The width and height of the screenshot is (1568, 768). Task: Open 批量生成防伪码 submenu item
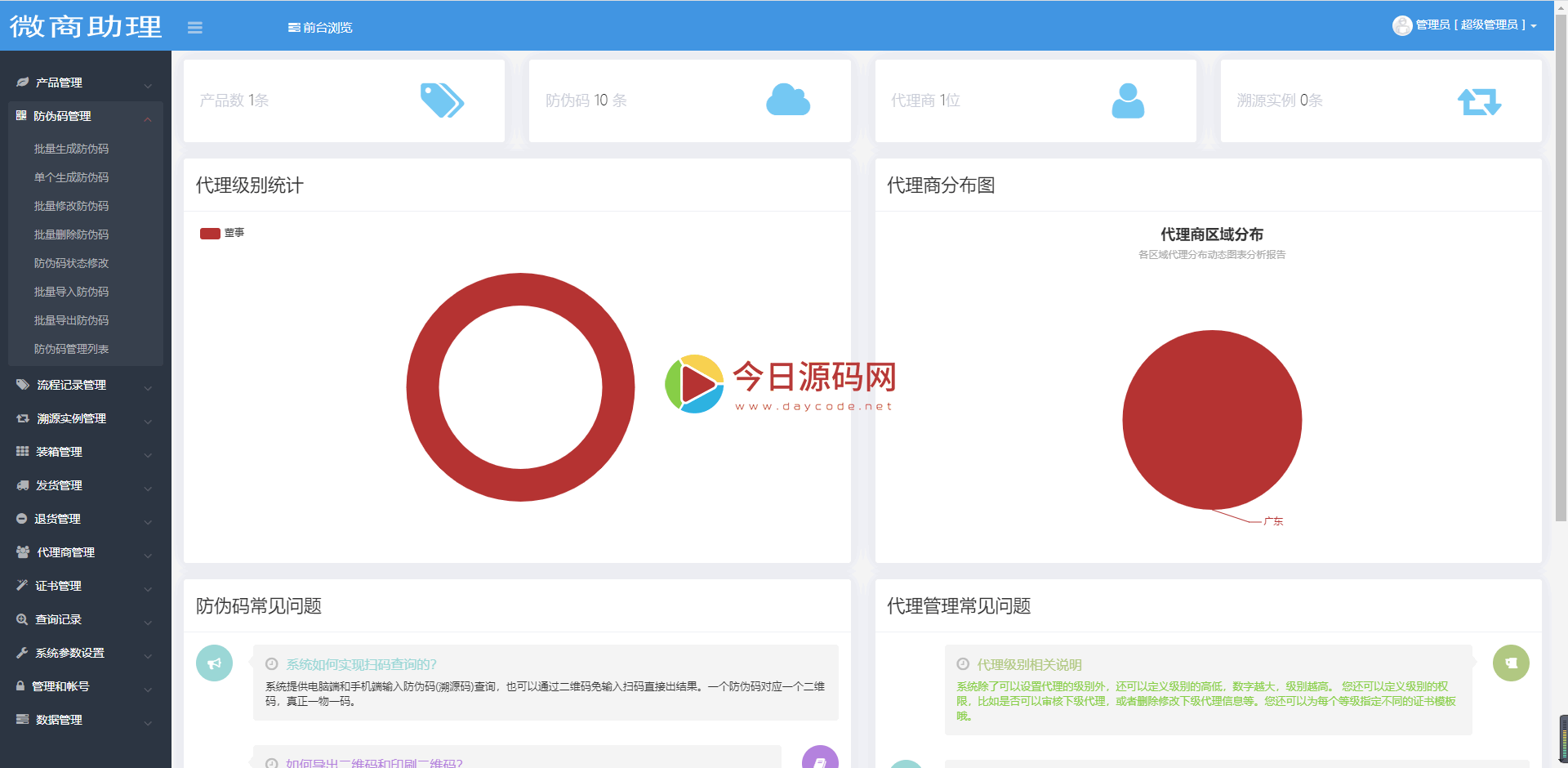pos(71,149)
